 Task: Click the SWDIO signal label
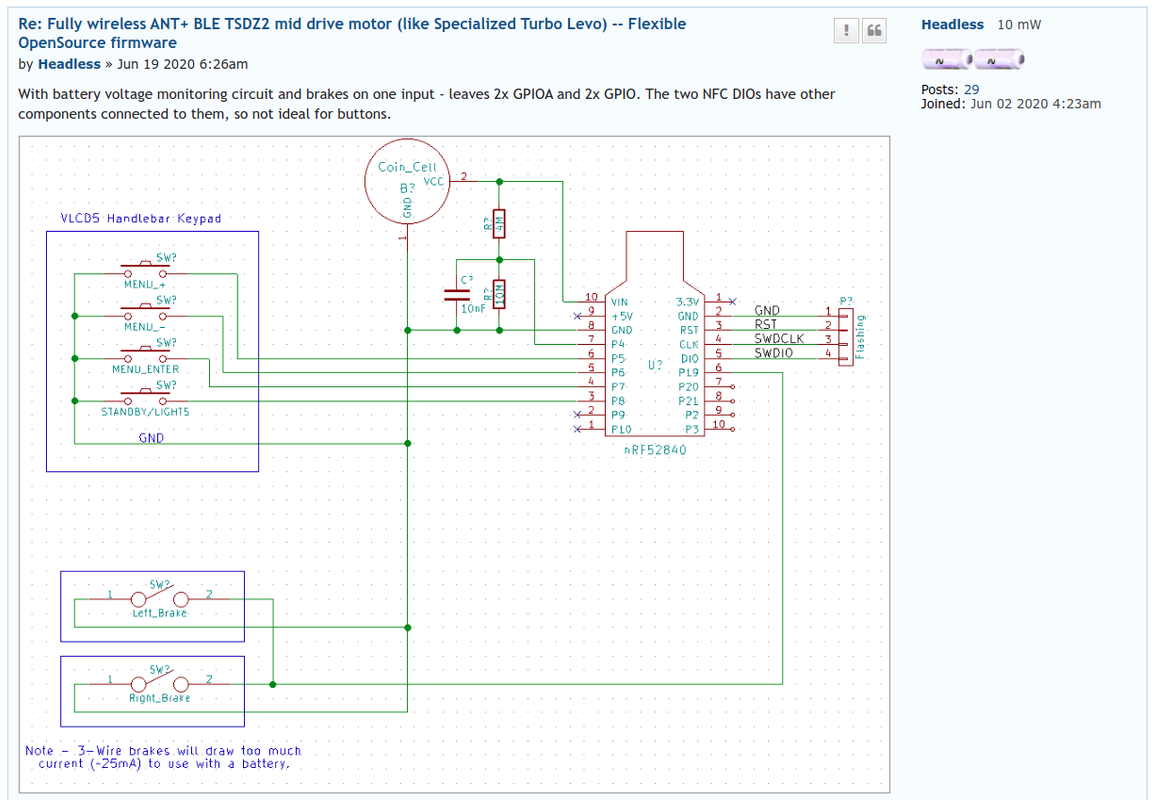tap(774, 353)
